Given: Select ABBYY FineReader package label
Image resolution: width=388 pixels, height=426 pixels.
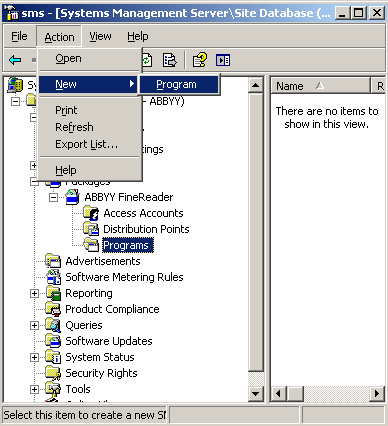Looking at the screenshot, I should click(129, 197).
